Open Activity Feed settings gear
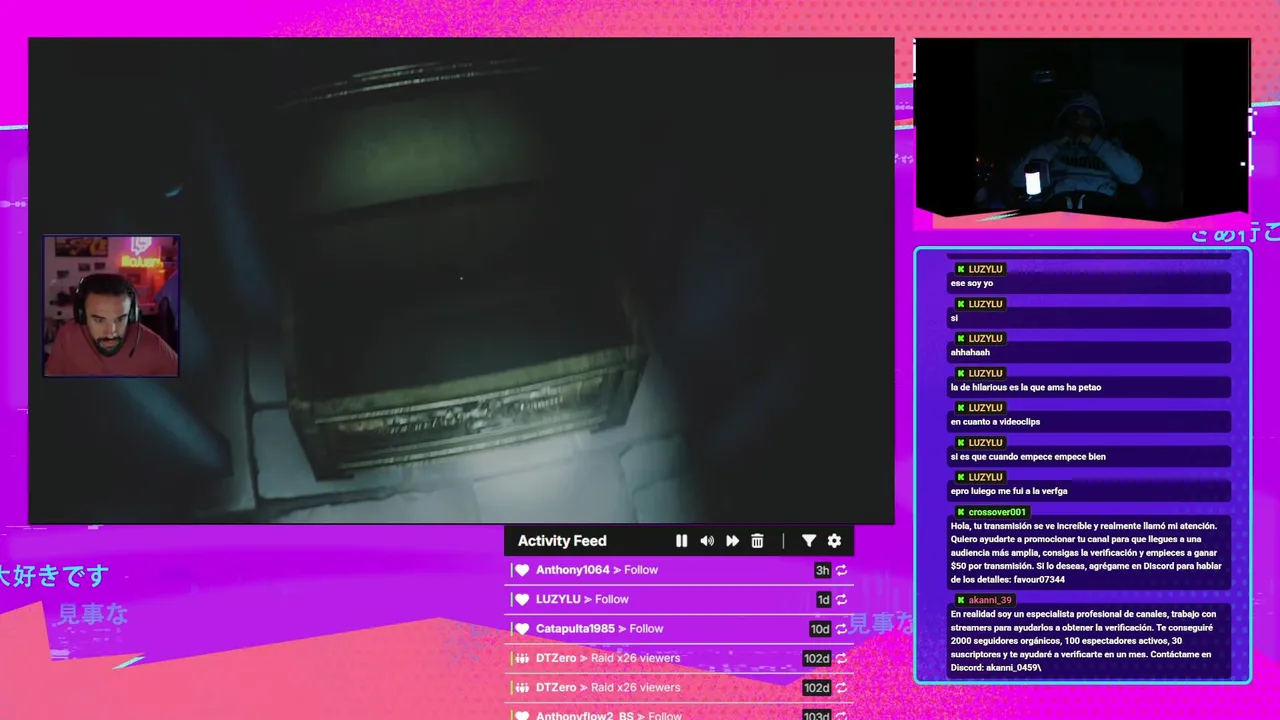Screen dimensions: 1280x720 (834, 541)
